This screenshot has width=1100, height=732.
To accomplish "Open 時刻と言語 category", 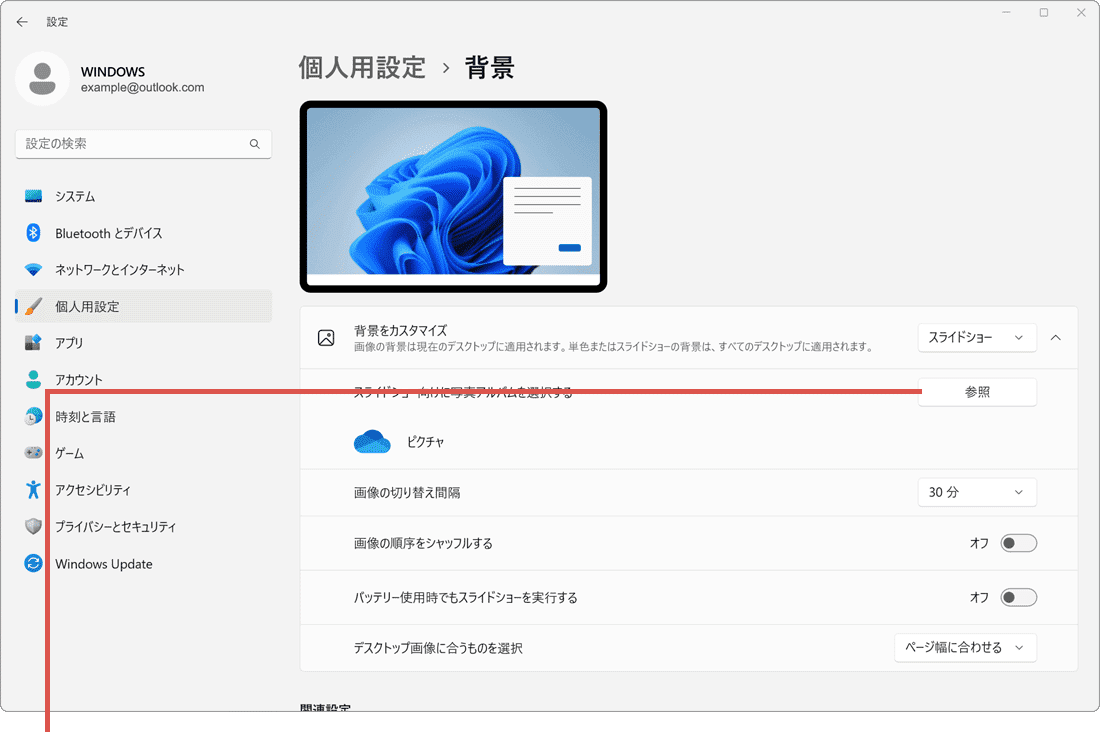I will [143, 416].
